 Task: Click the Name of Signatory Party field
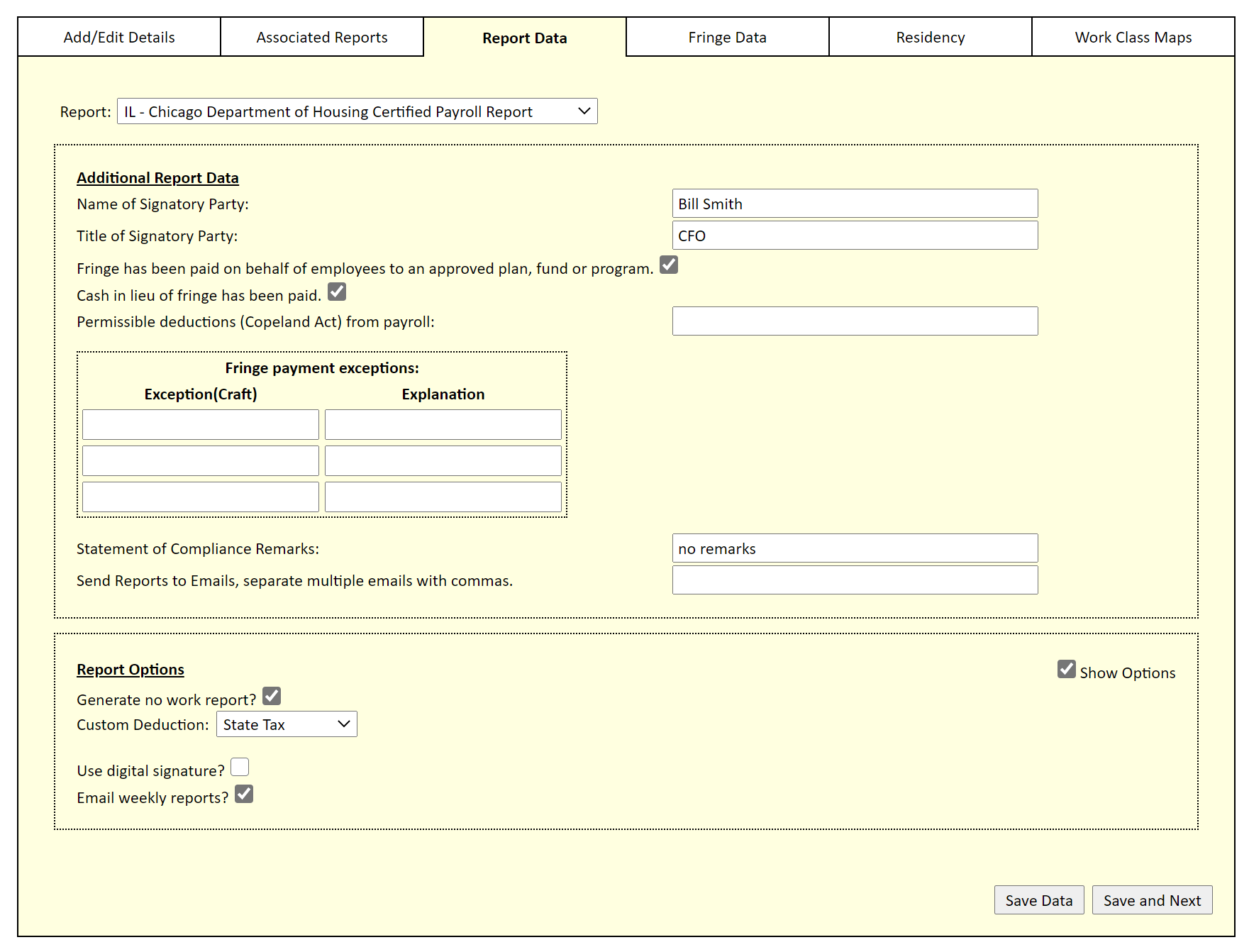pyautogui.click(x=855, y=204)
